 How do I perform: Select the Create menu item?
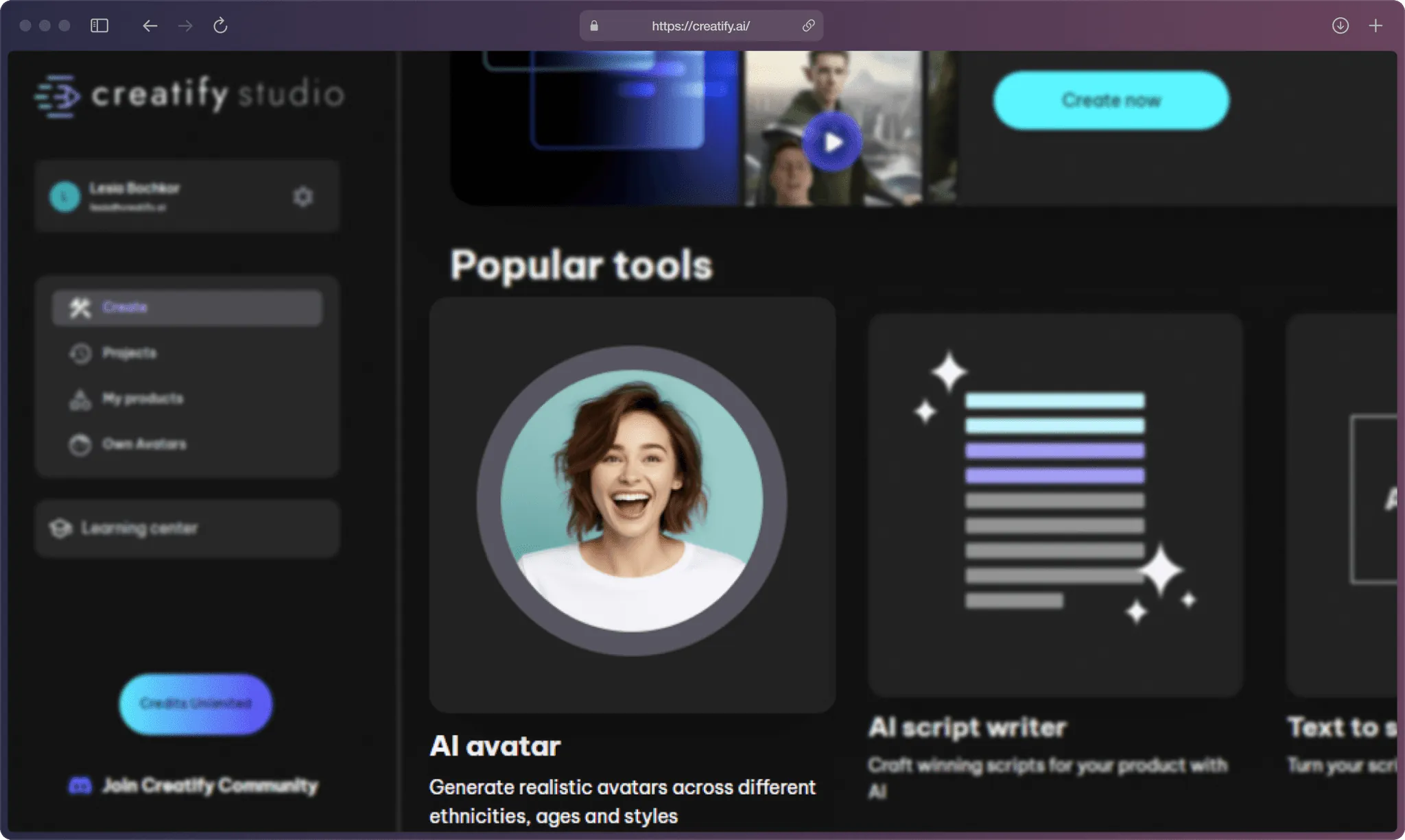coord(187,308)
